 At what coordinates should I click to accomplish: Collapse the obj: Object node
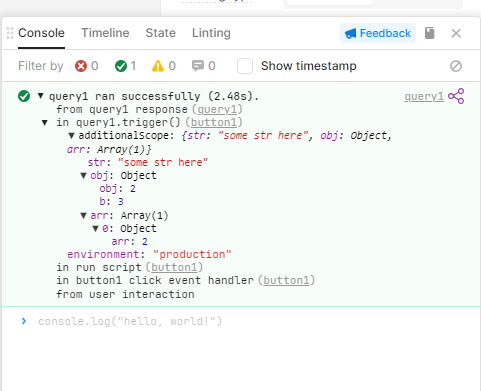tap(84, 176)
